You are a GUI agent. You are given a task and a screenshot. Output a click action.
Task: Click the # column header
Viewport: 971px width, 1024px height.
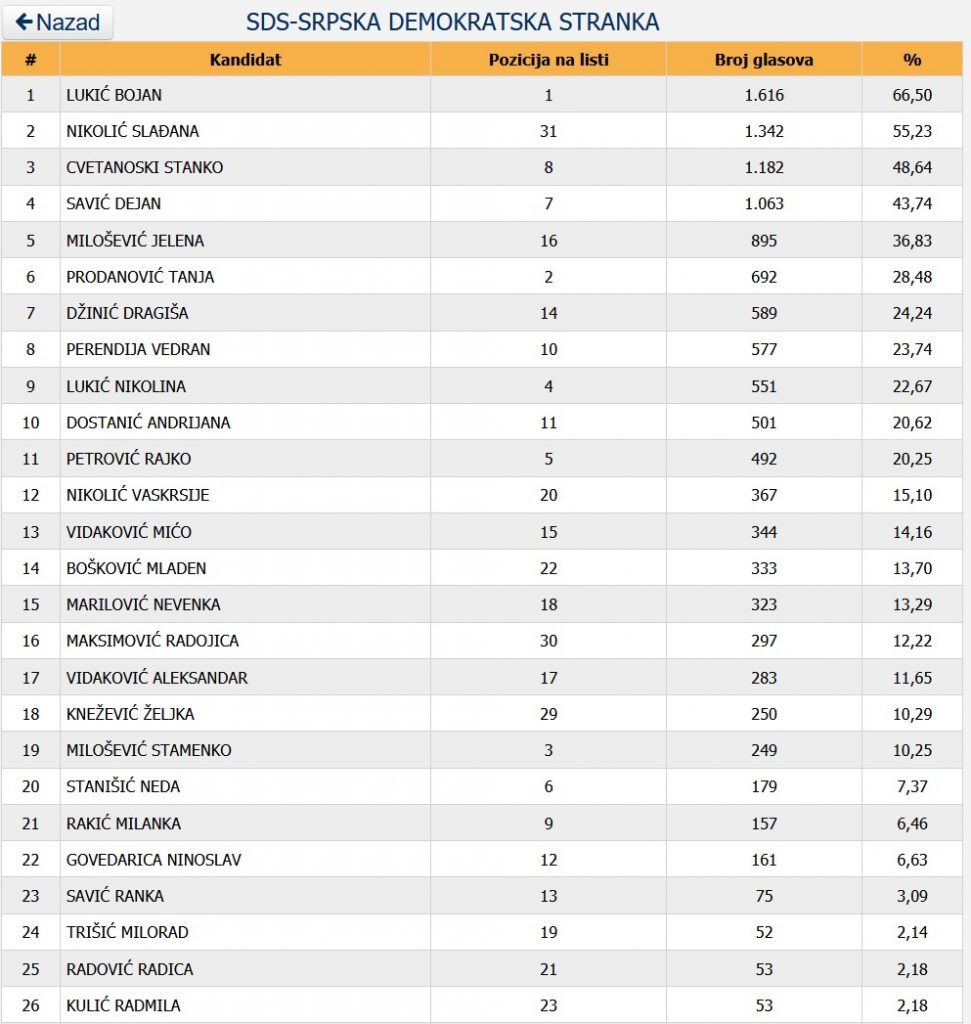point(31,59)
